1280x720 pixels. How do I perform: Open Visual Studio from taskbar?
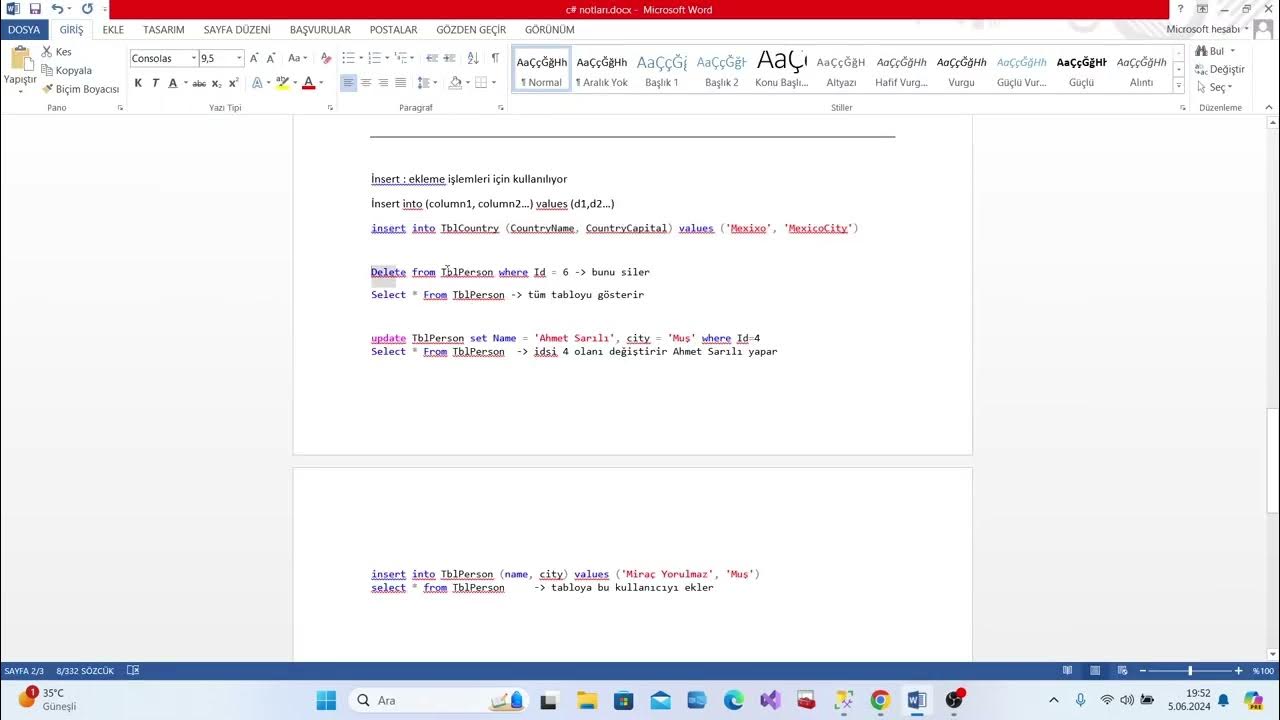[x=770, y=700]
